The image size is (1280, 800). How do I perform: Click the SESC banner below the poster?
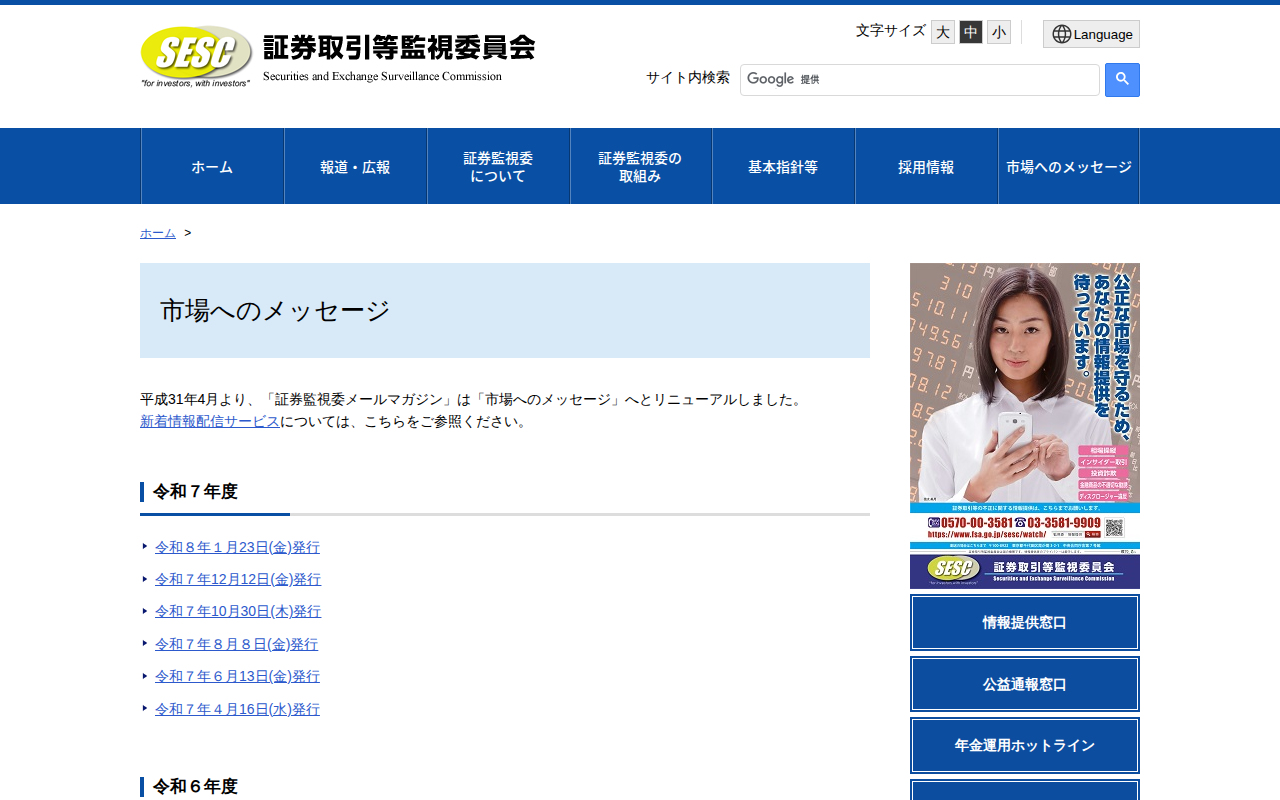[1024, 573]
